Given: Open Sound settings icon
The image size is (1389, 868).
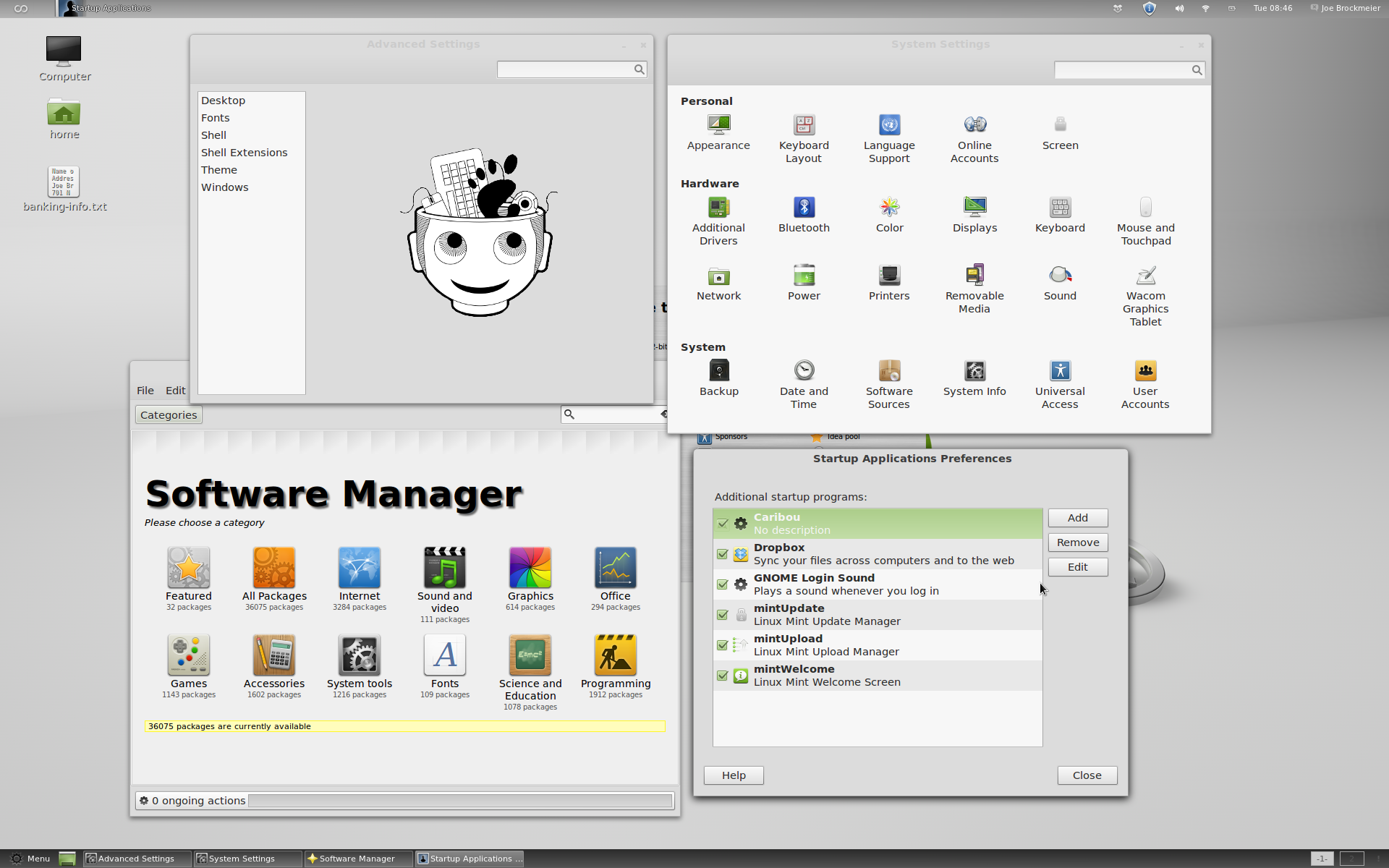Looking at the screenshot, I should [1060, 275].
